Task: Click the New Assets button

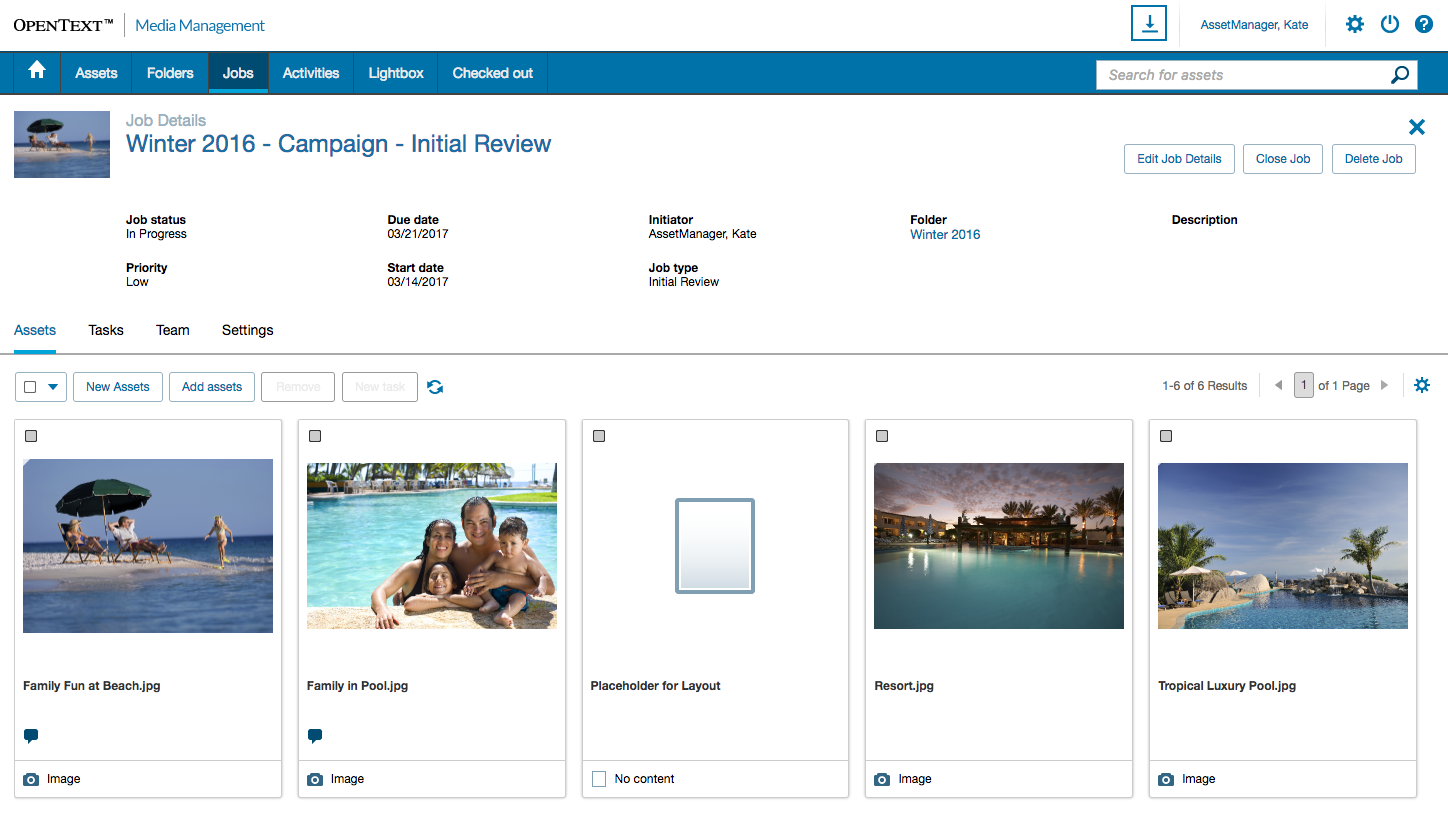Action: [x=118, y=387]
